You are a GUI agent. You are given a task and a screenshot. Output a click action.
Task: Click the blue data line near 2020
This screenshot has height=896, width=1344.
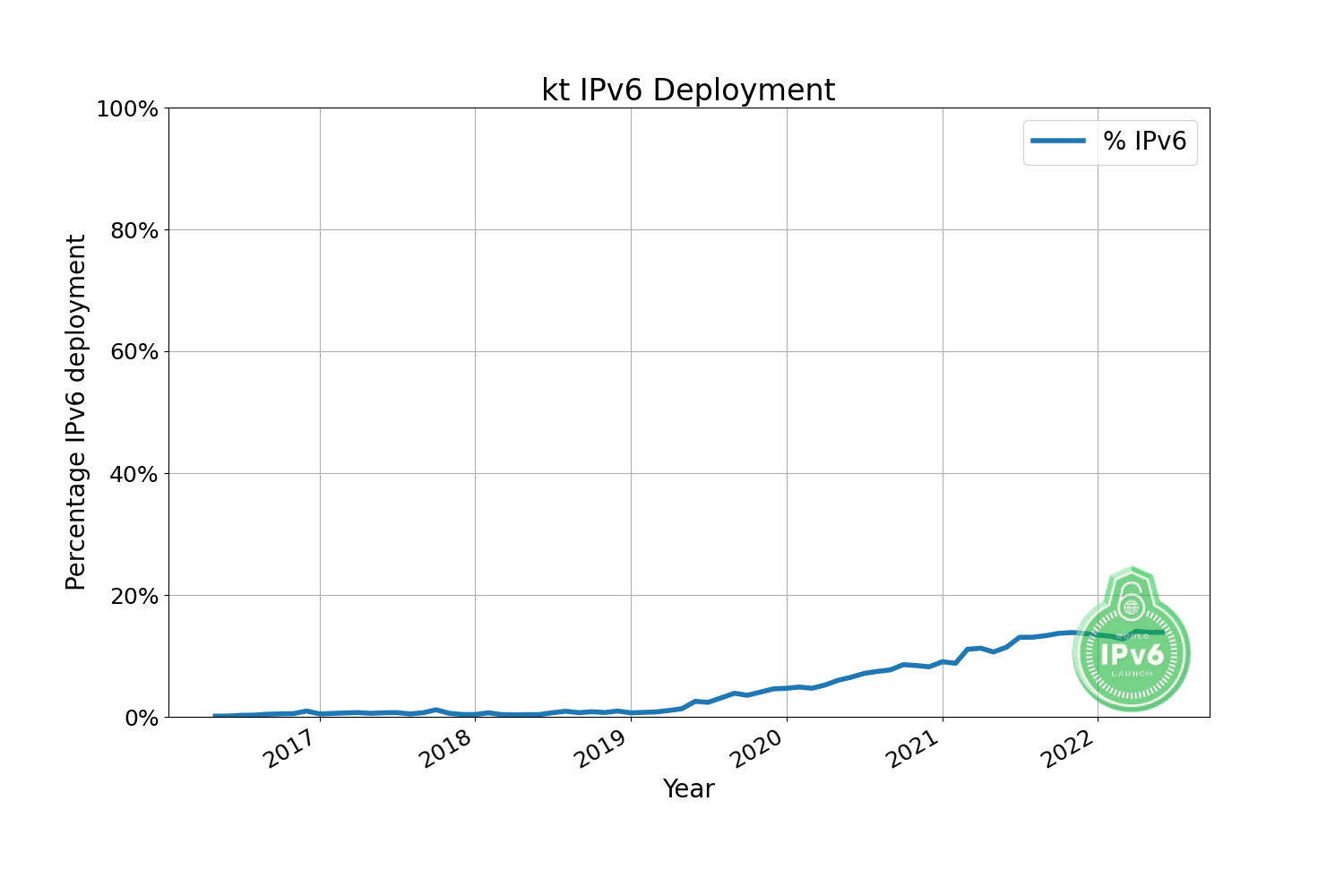(x=787, y=688)
